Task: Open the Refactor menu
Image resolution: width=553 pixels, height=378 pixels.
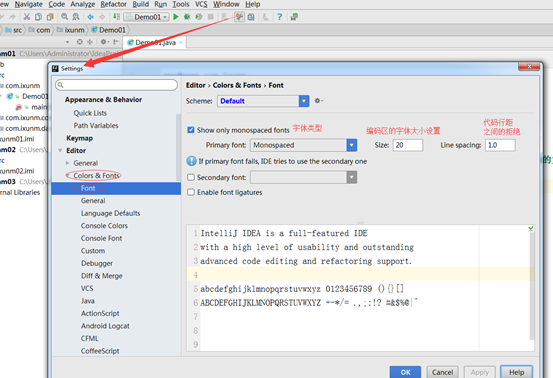Action: (x=113, y=5)
